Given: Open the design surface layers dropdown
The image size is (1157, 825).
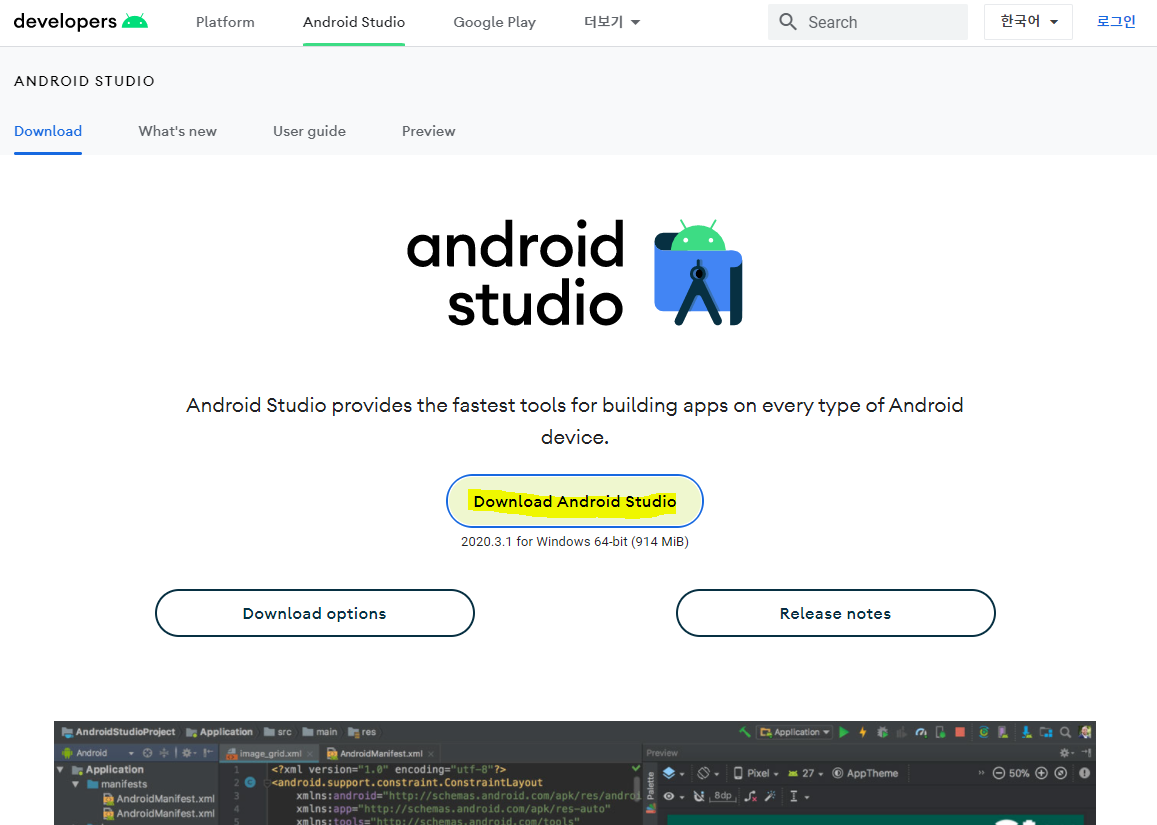Looking at the screenshot, I should point(674,773).
